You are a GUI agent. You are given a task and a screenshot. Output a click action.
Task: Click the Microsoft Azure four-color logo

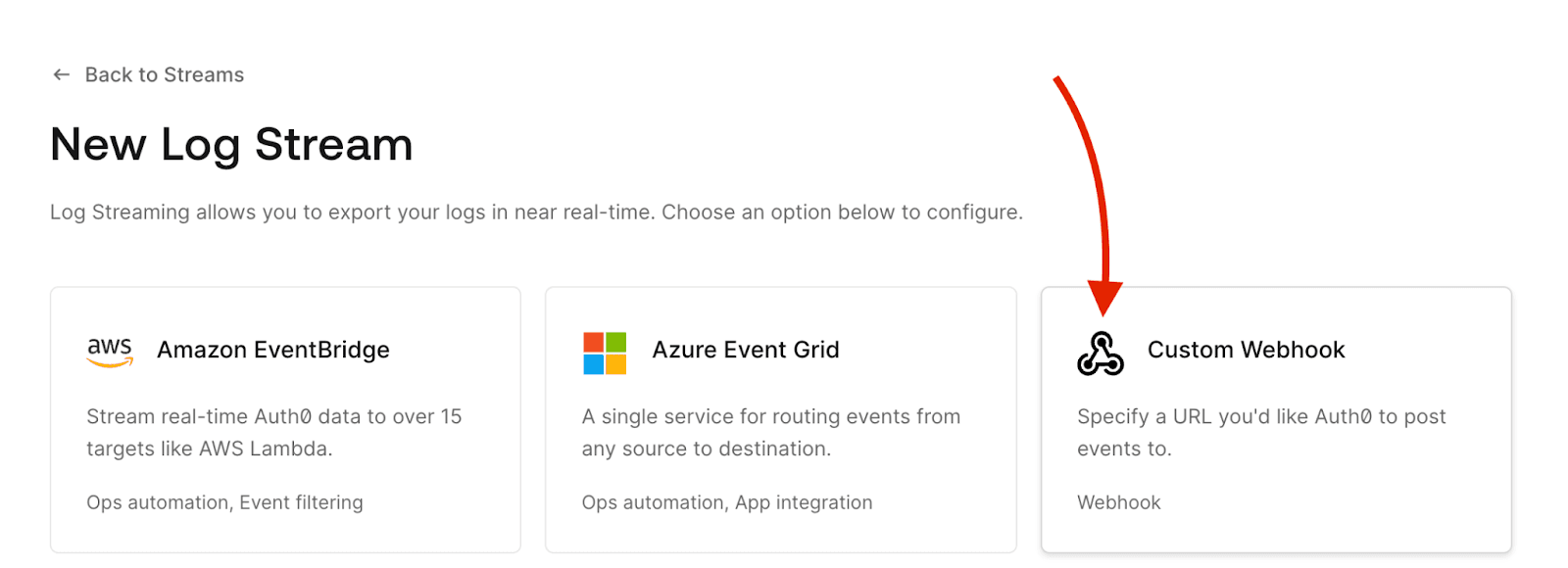coord(605,353)
